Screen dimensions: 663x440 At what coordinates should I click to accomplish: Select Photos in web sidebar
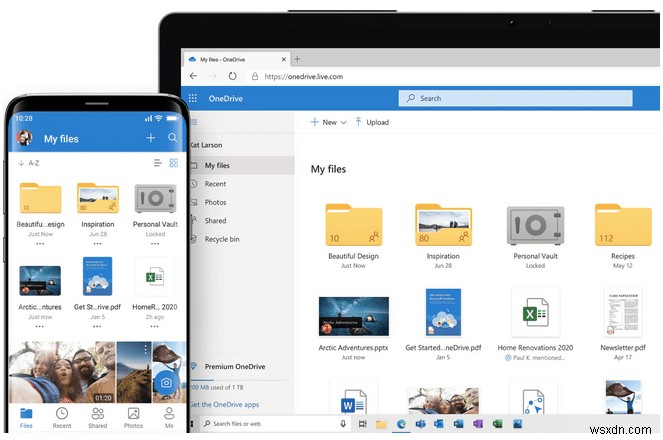[x=241, y=202]
